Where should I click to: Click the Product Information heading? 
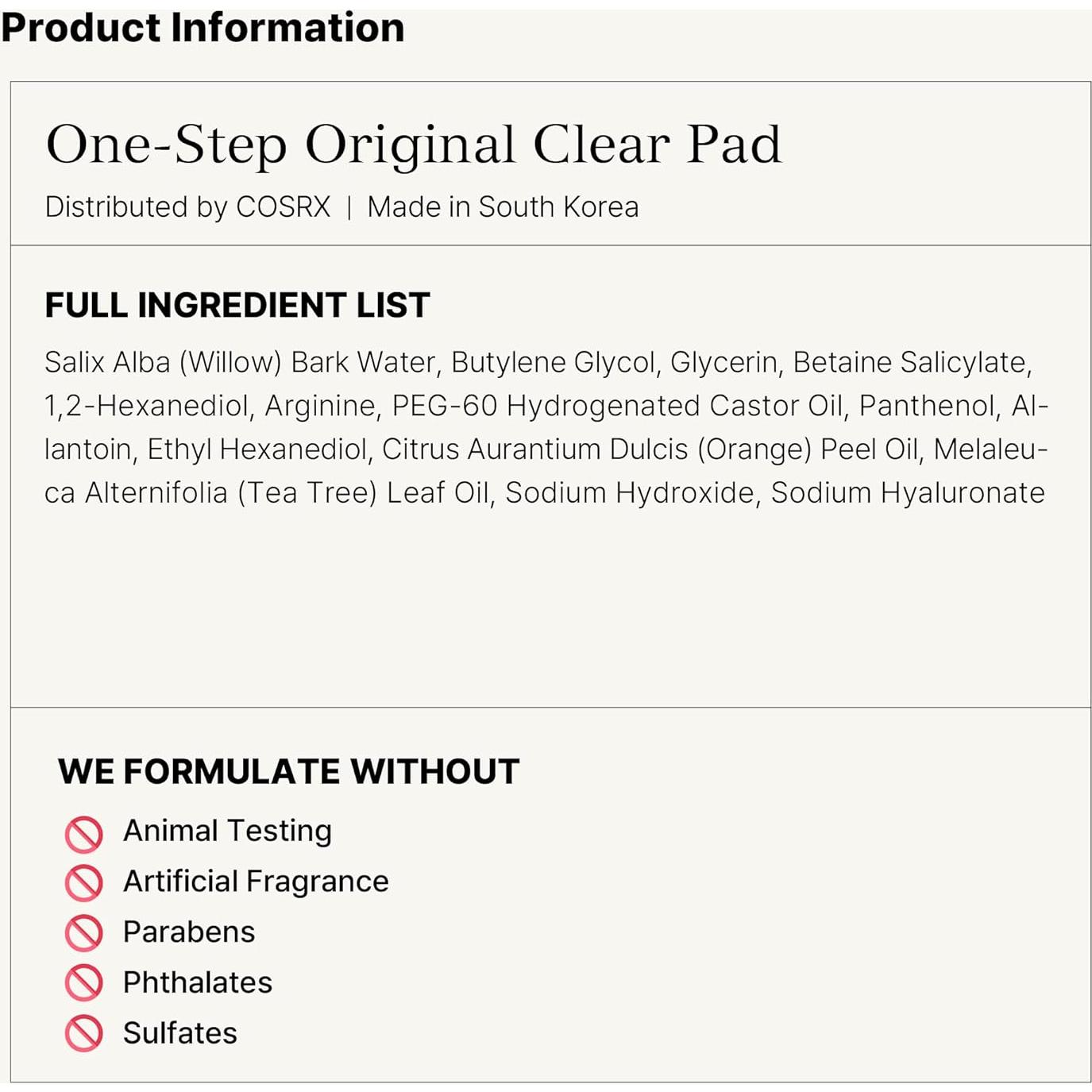[203, 28]
